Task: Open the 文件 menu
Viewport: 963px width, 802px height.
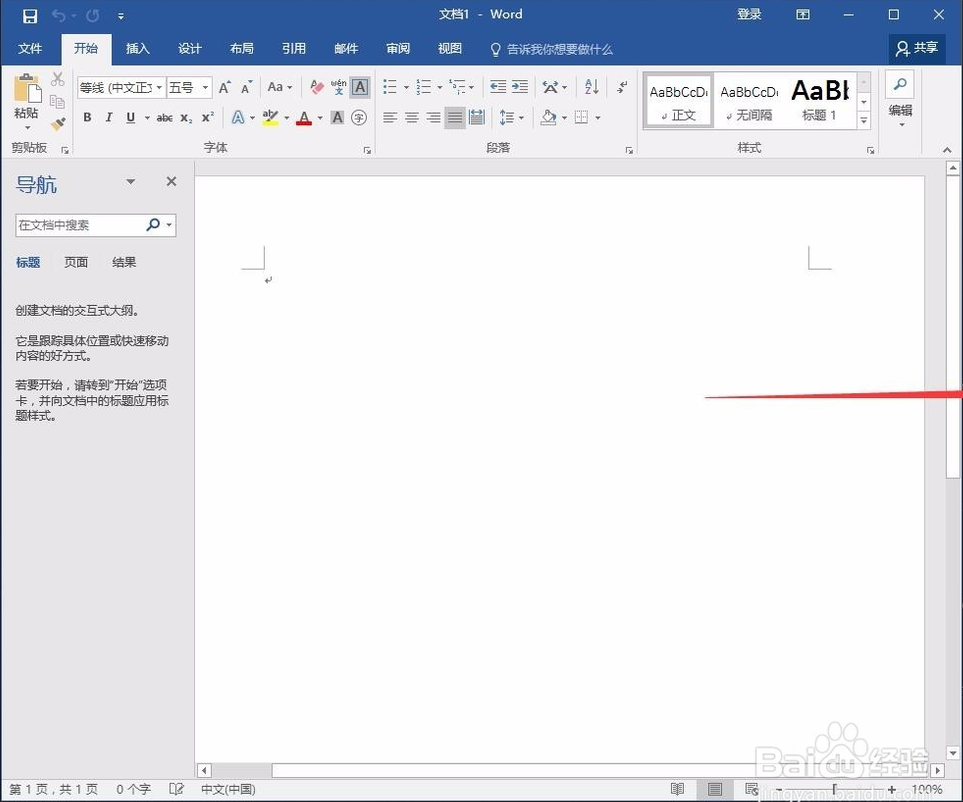Action: pyautogui.click(x=29, y=49)
